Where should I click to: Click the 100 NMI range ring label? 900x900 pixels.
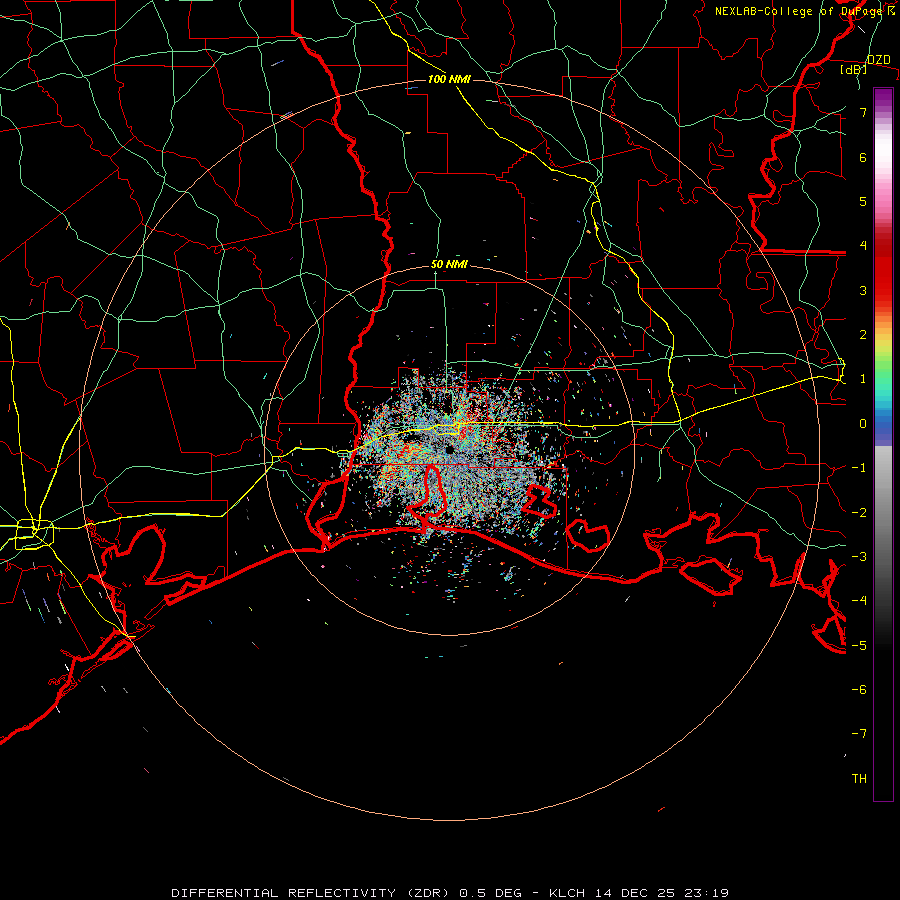coord(449,79)
